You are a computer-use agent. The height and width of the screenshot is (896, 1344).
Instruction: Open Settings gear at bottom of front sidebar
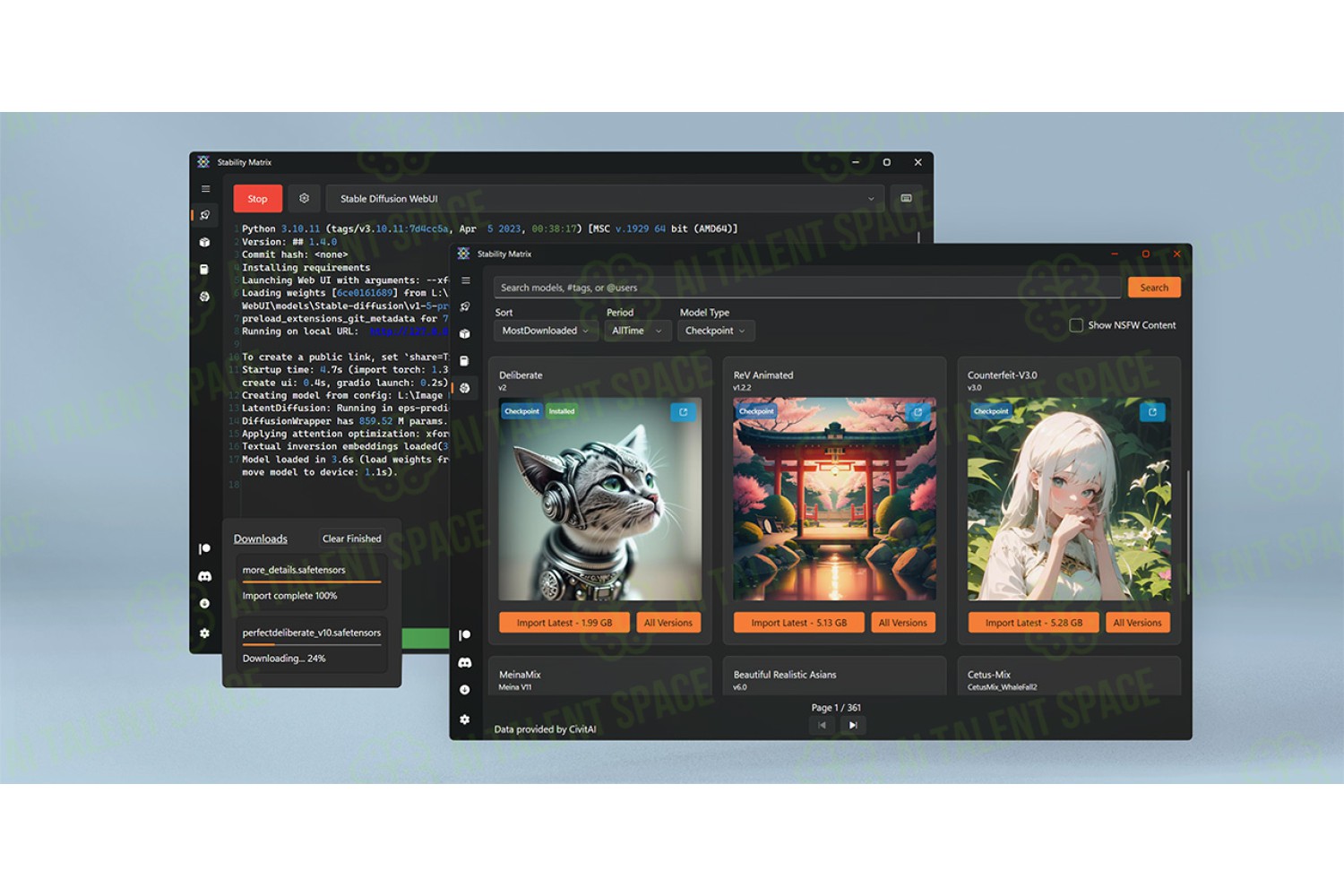pyautogui.click(x=465, y=719)
